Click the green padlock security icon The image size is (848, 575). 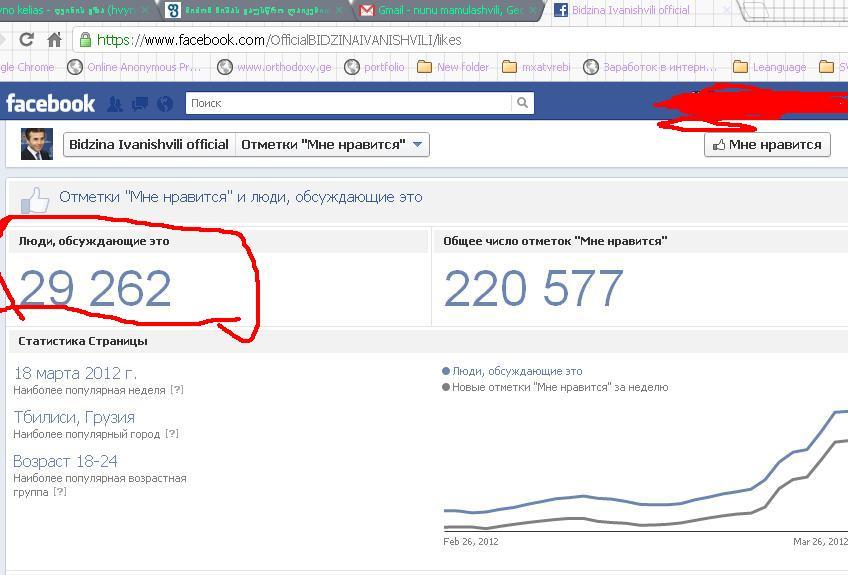(85, 39)
